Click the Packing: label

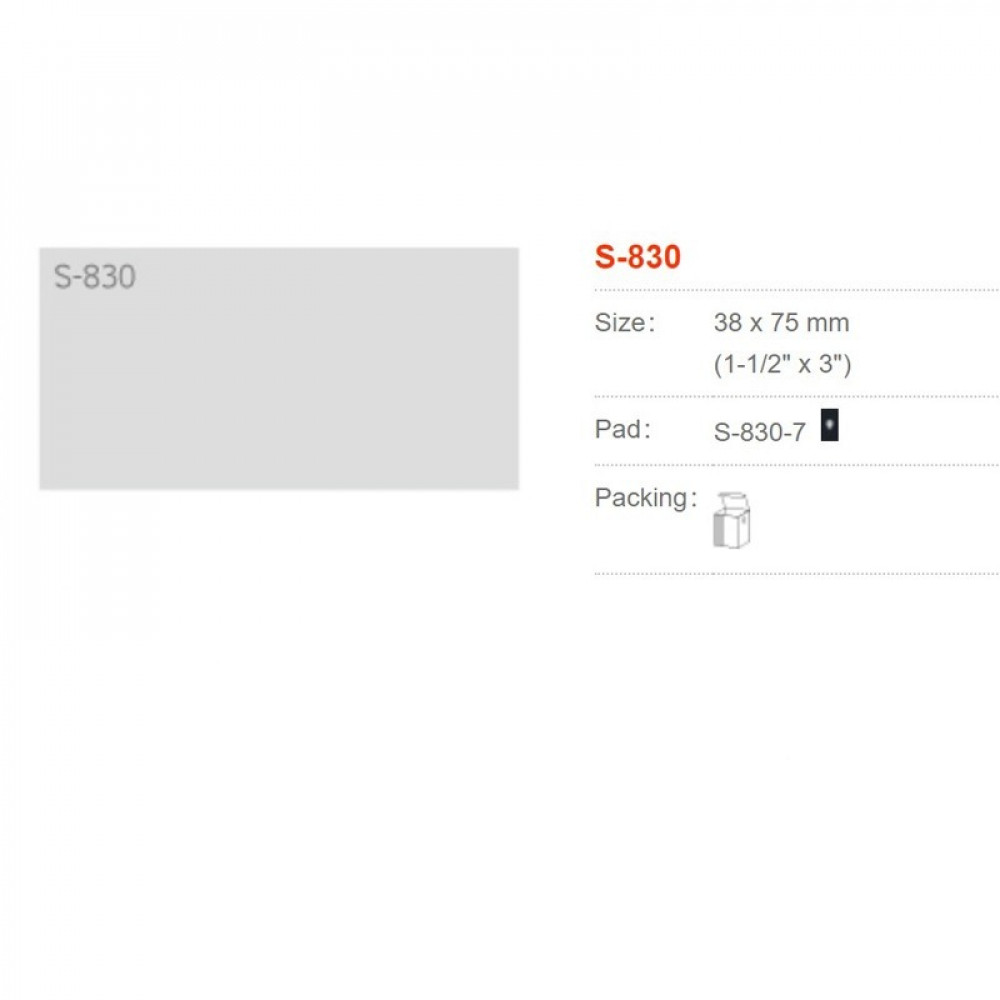(645, 497)
